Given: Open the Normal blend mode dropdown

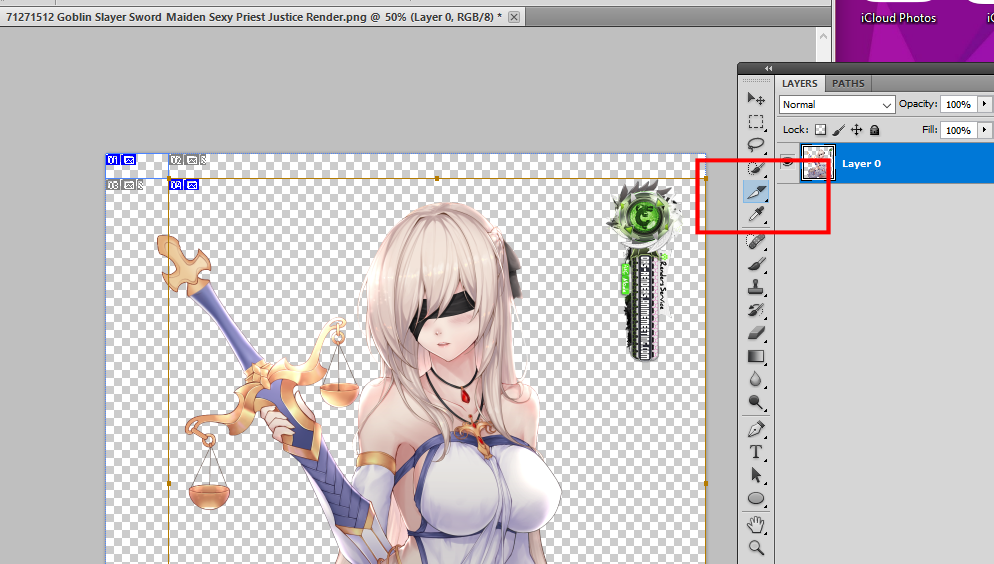Looking at the screenshot, I should (x=837, y=105).
